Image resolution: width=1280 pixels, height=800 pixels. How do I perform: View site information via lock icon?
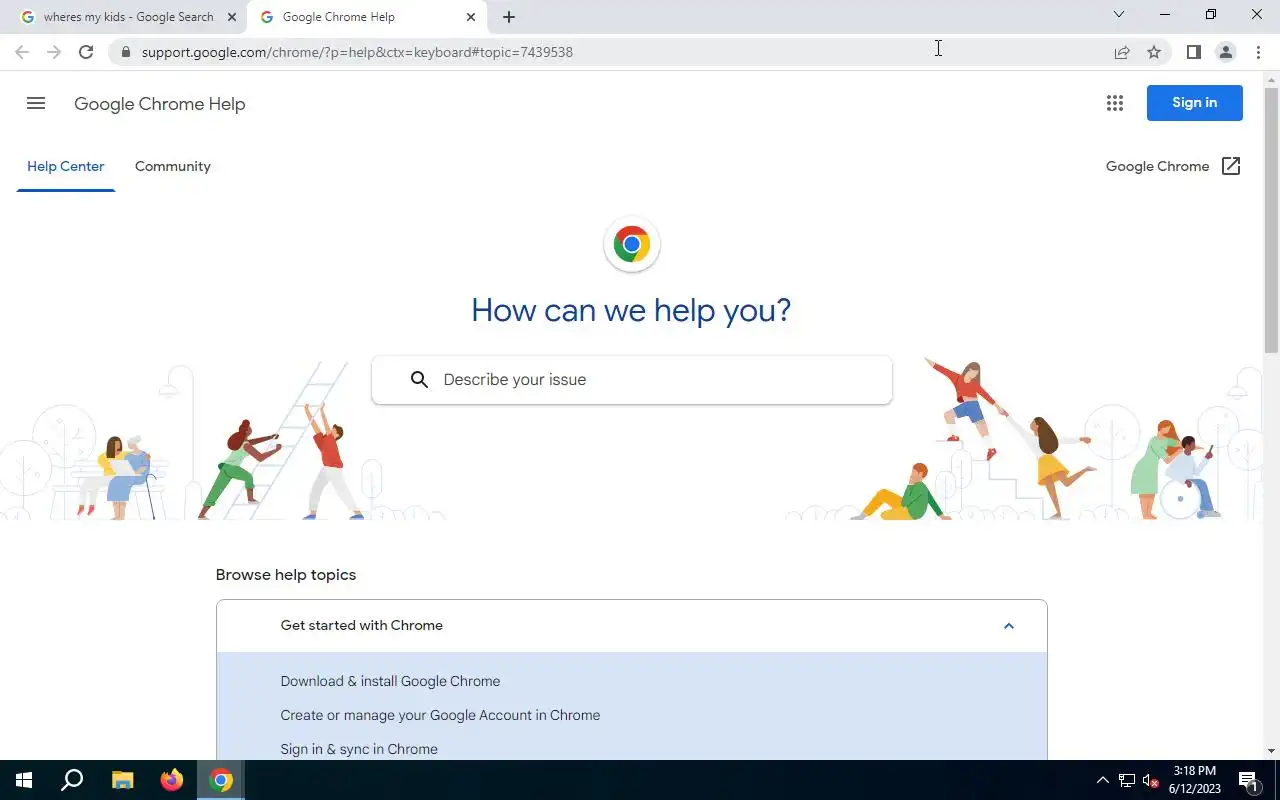pos(126,52)
